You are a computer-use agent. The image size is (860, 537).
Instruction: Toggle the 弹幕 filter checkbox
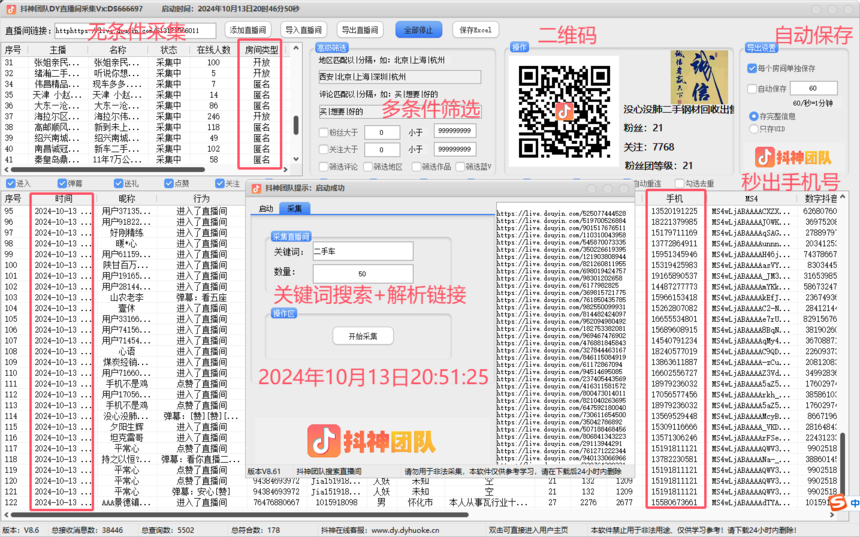pos(61,183)
